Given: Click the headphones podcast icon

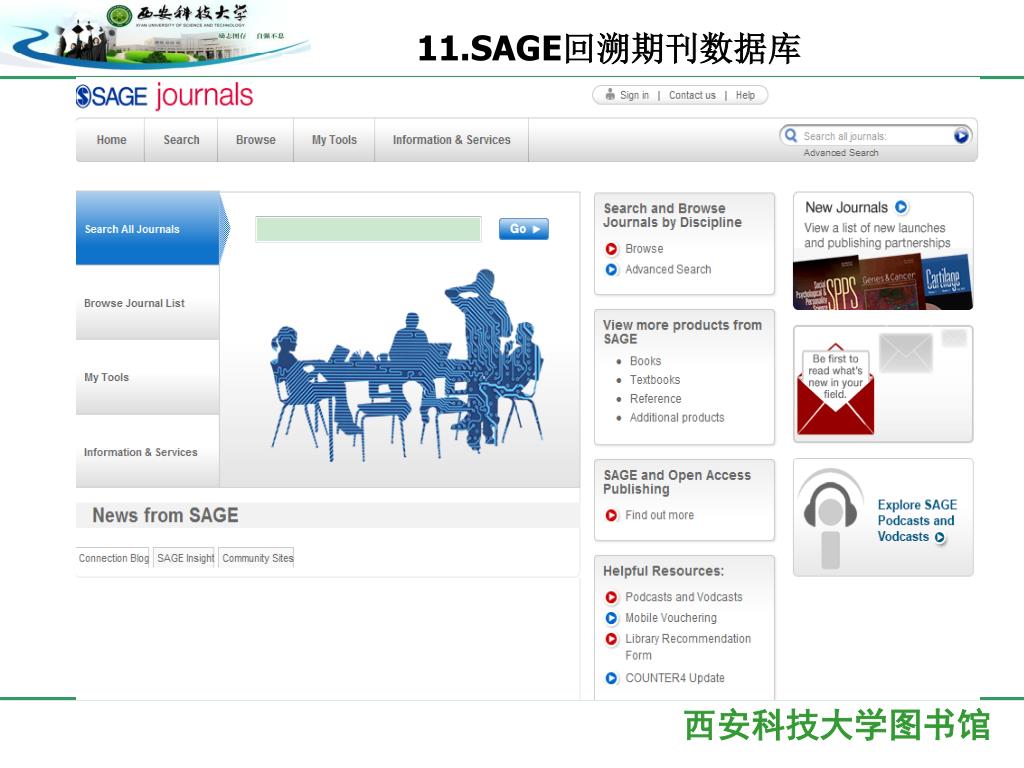Looking at the screenshot, I should tap(830, 519).
